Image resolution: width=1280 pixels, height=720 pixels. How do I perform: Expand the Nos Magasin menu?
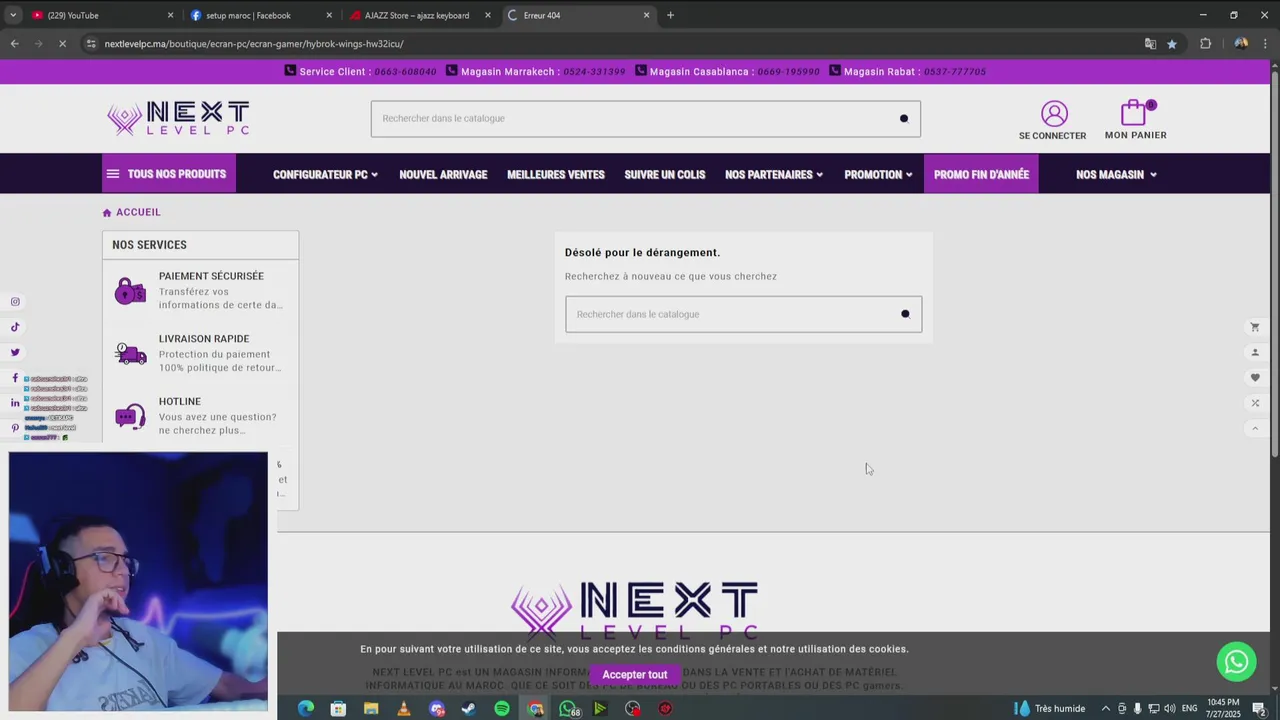click(x=1116, y=175)
